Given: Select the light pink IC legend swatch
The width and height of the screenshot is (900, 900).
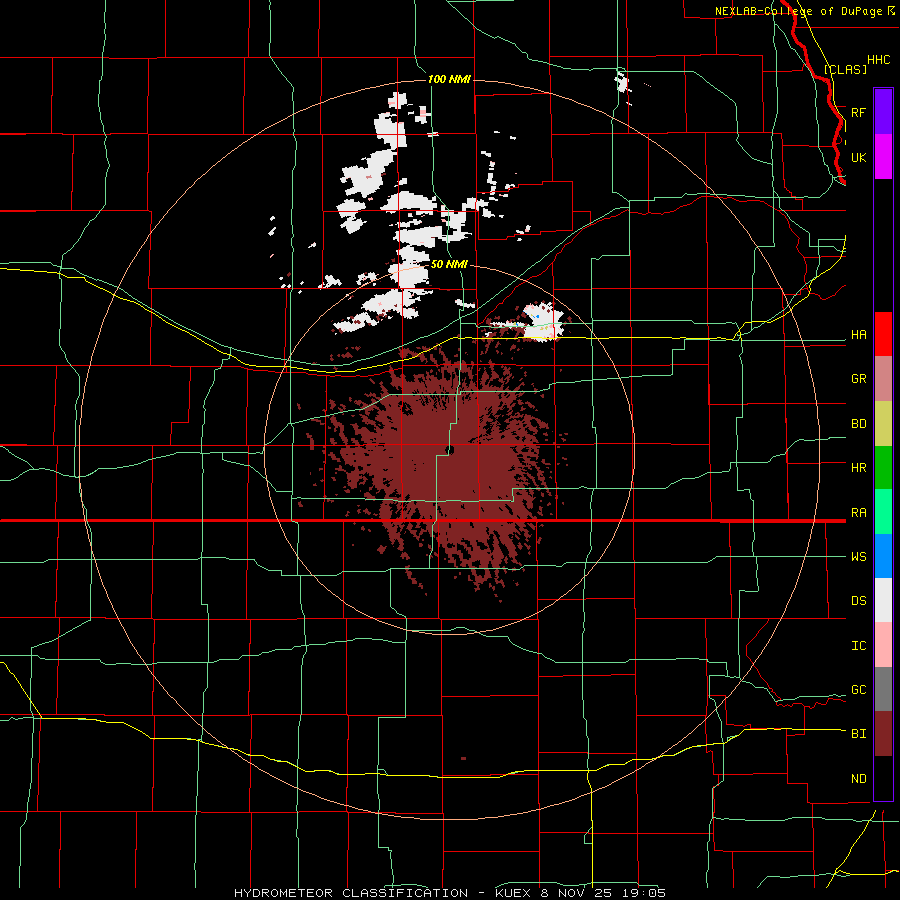Looking at the screenshot, I should pyautogui.click(x=883, y=645).
